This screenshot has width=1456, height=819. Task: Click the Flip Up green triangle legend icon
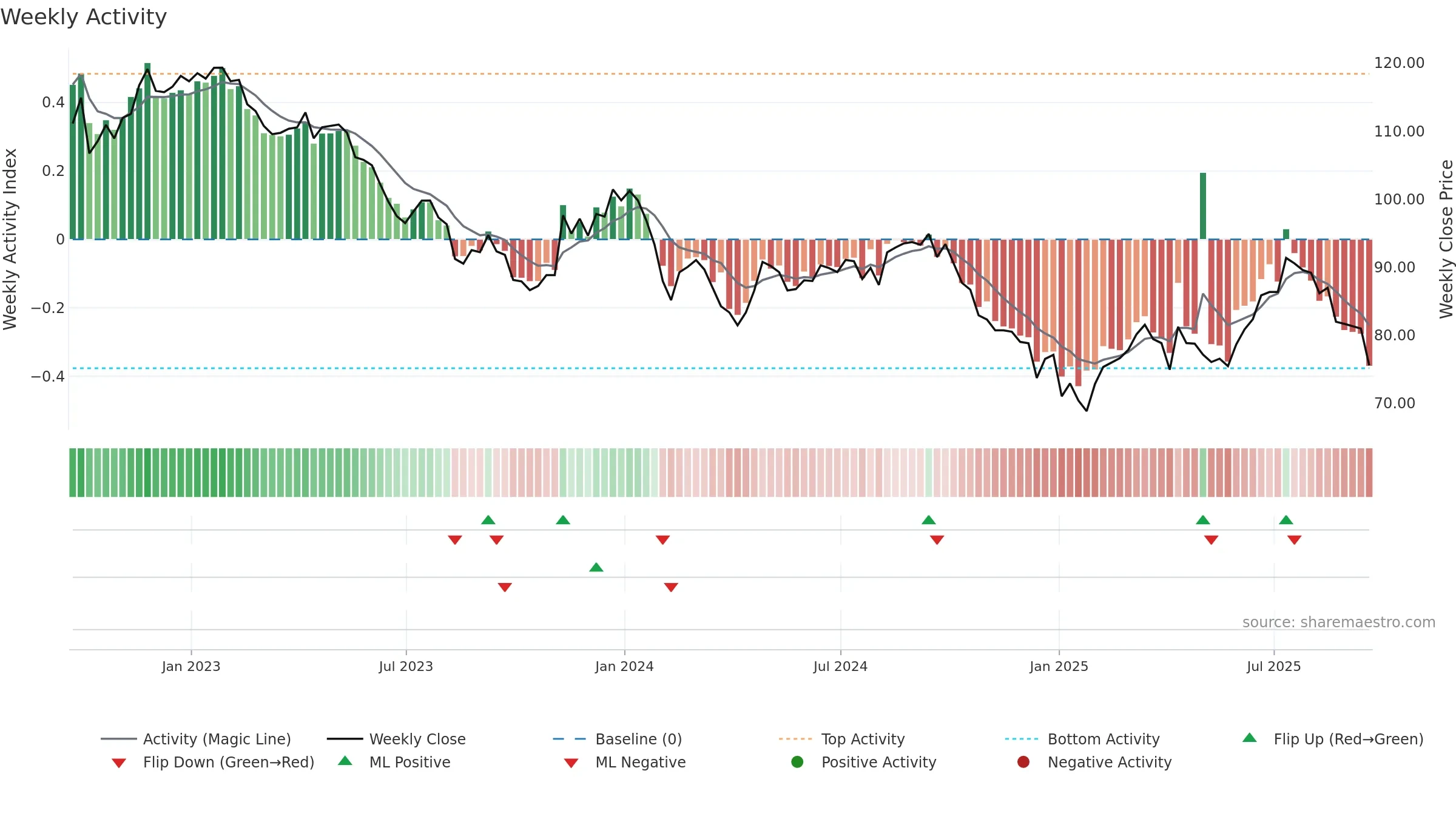point(1250,738)
